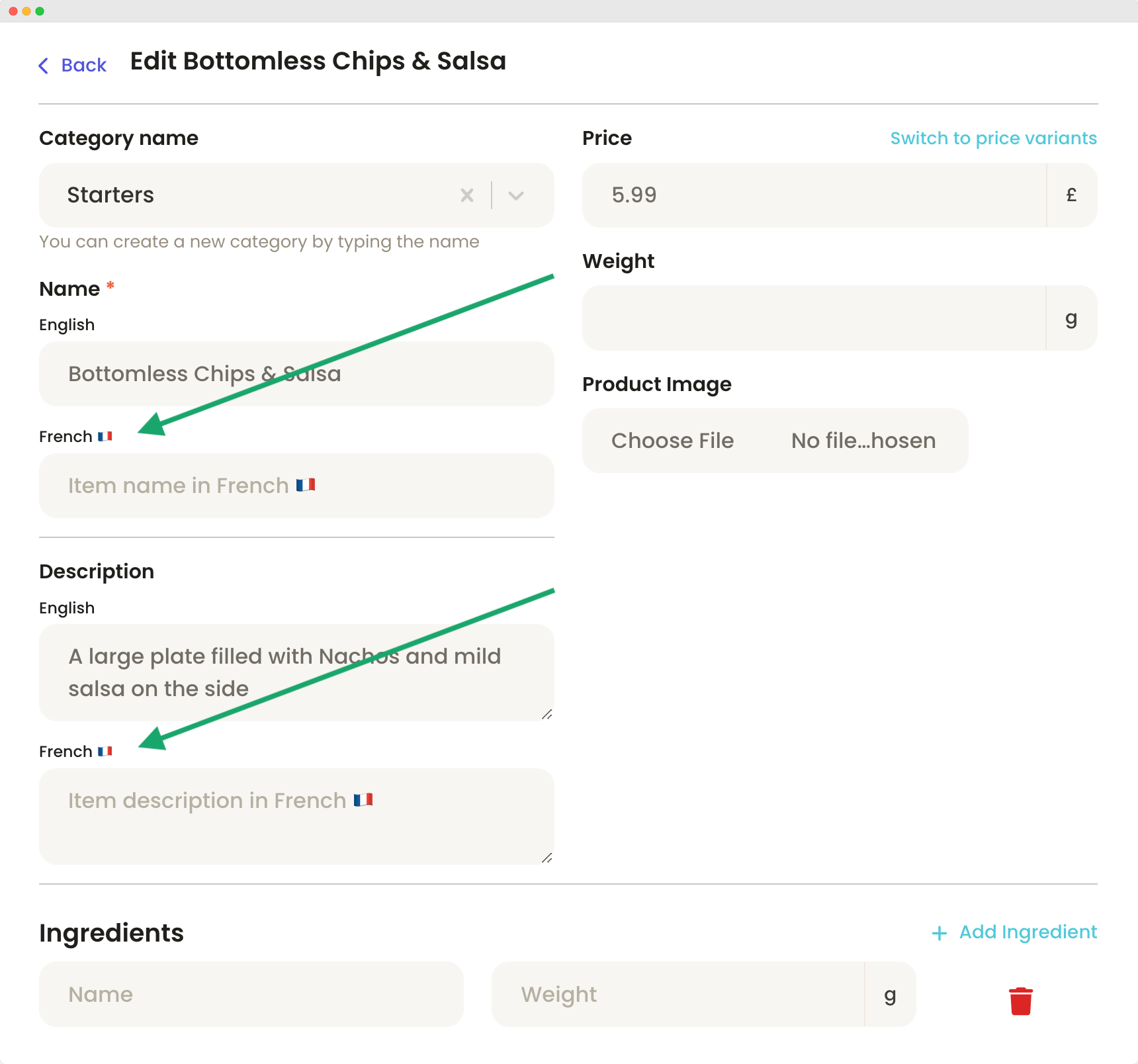Switch to price variants
1138x1064 pixels.
[993, 138]
